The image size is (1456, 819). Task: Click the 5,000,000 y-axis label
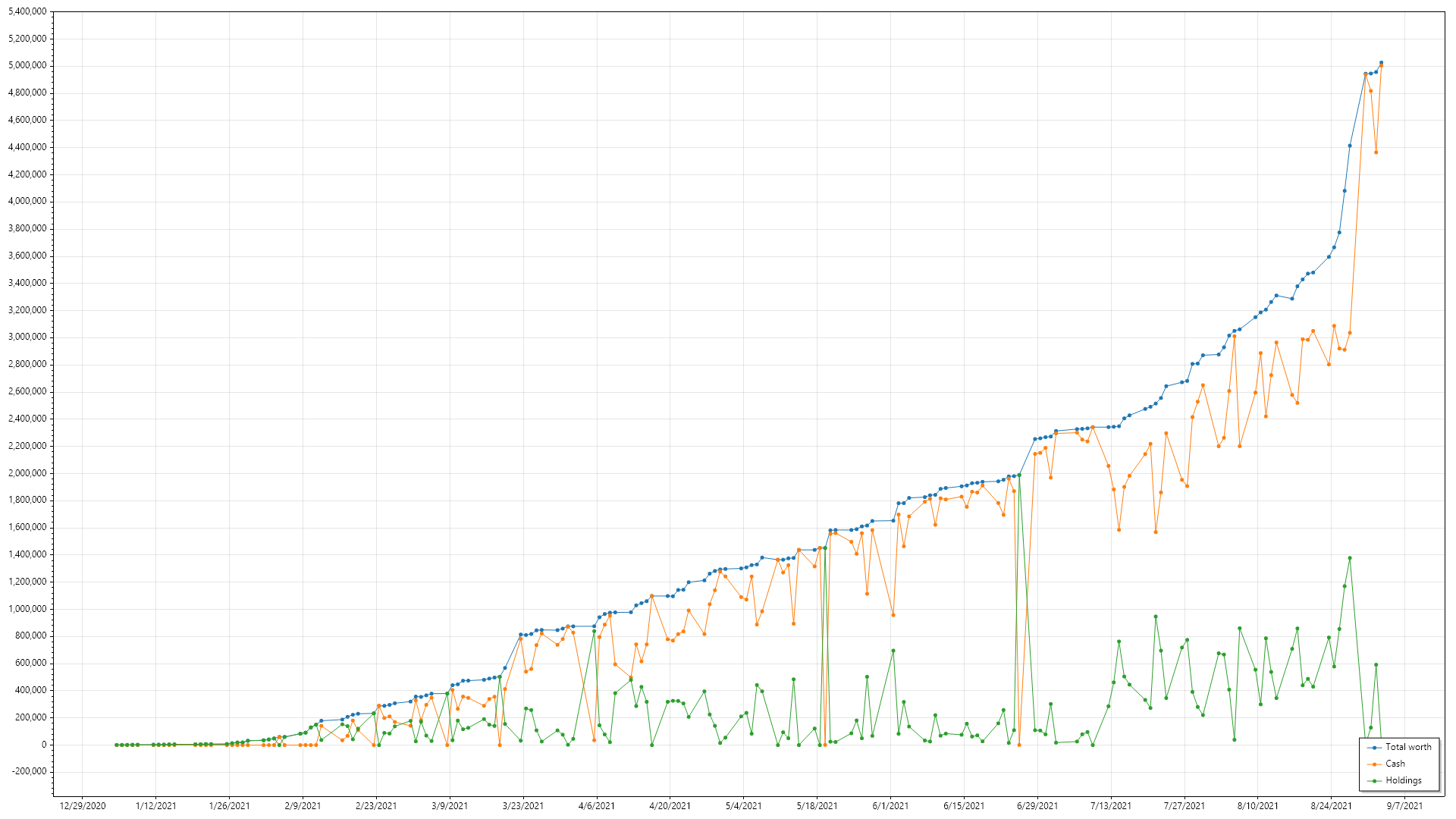[27, 66]
